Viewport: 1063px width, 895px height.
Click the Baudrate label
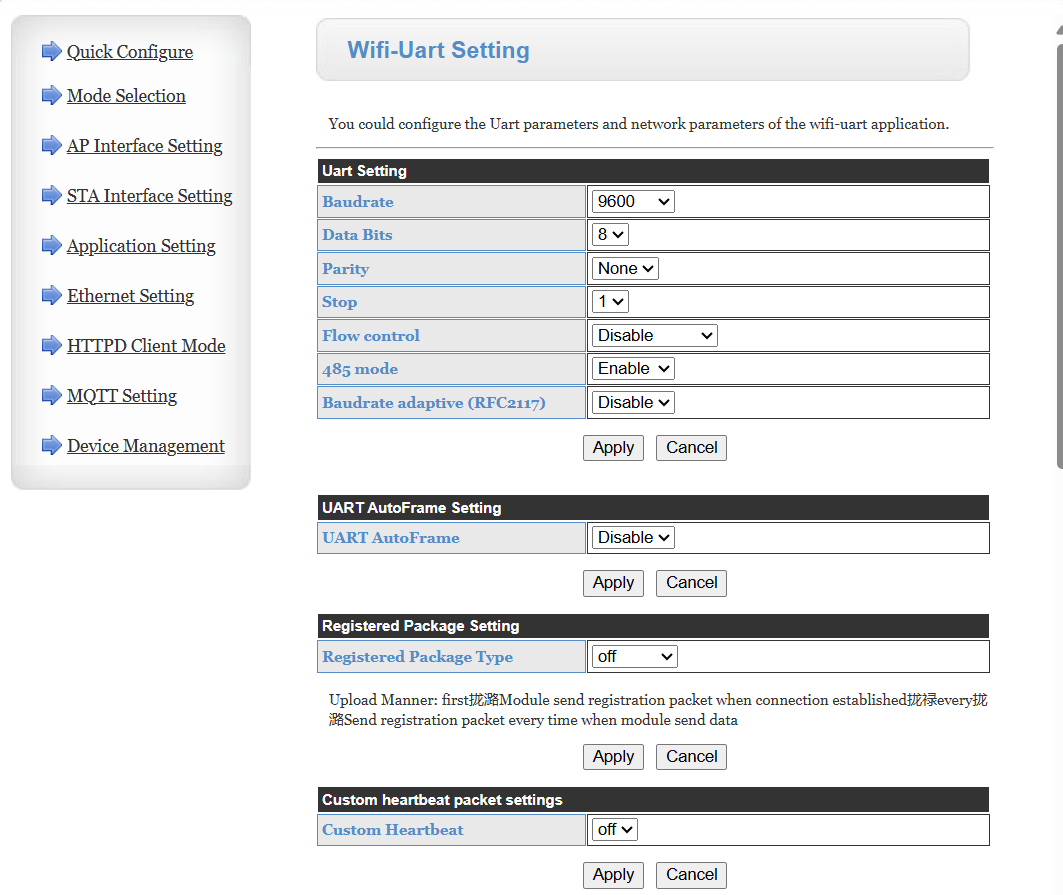tap(357, 202)
